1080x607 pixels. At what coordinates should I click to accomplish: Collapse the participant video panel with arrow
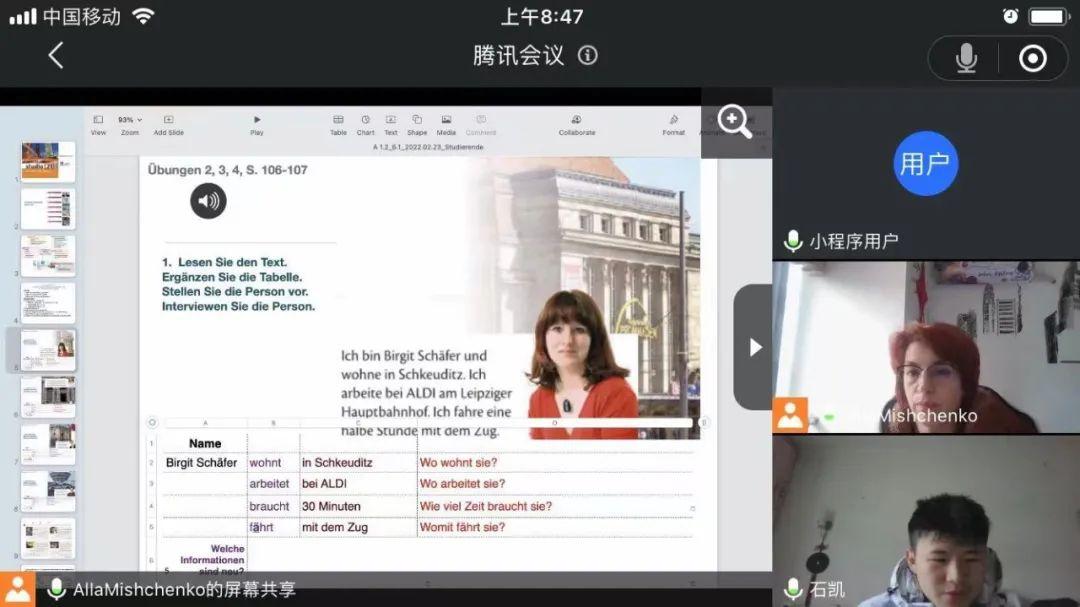point(754,347)
